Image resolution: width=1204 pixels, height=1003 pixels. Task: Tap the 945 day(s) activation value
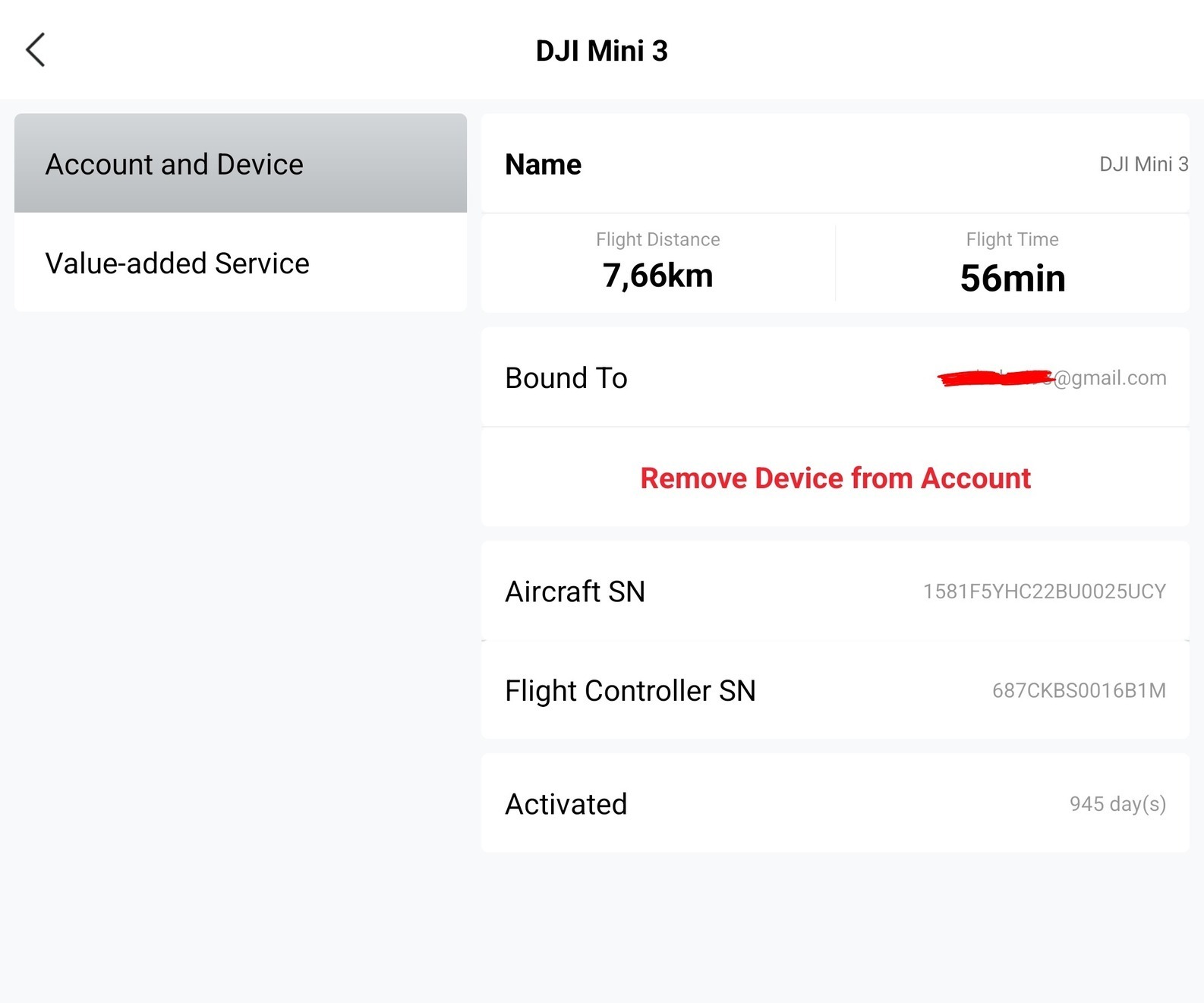(x=1117, y=804)
